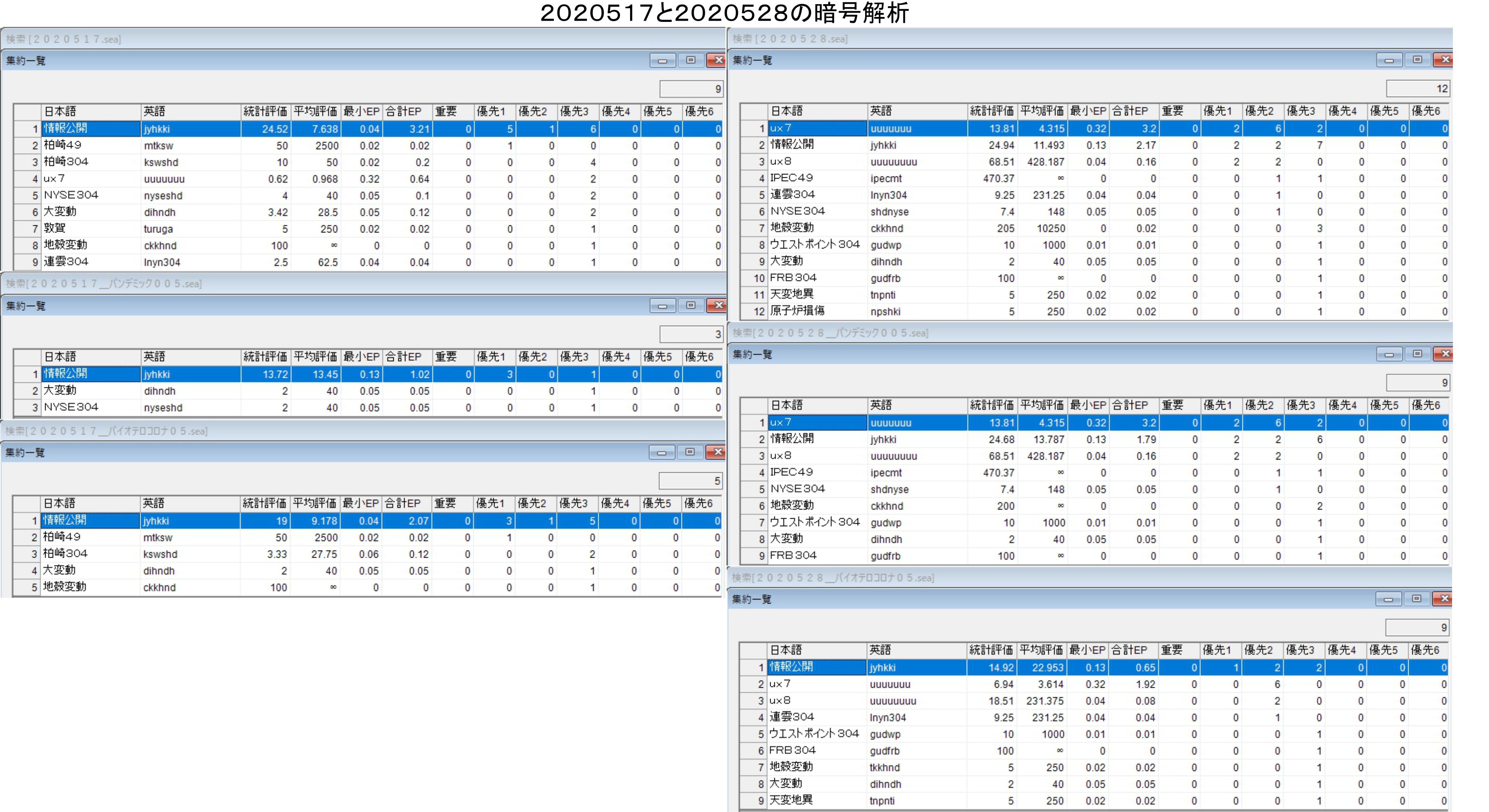Viewport: 1489px width, 812px height.
Task: Minimize 2020528 バイオテロコロナ summary window
Action: [1388, 599]
